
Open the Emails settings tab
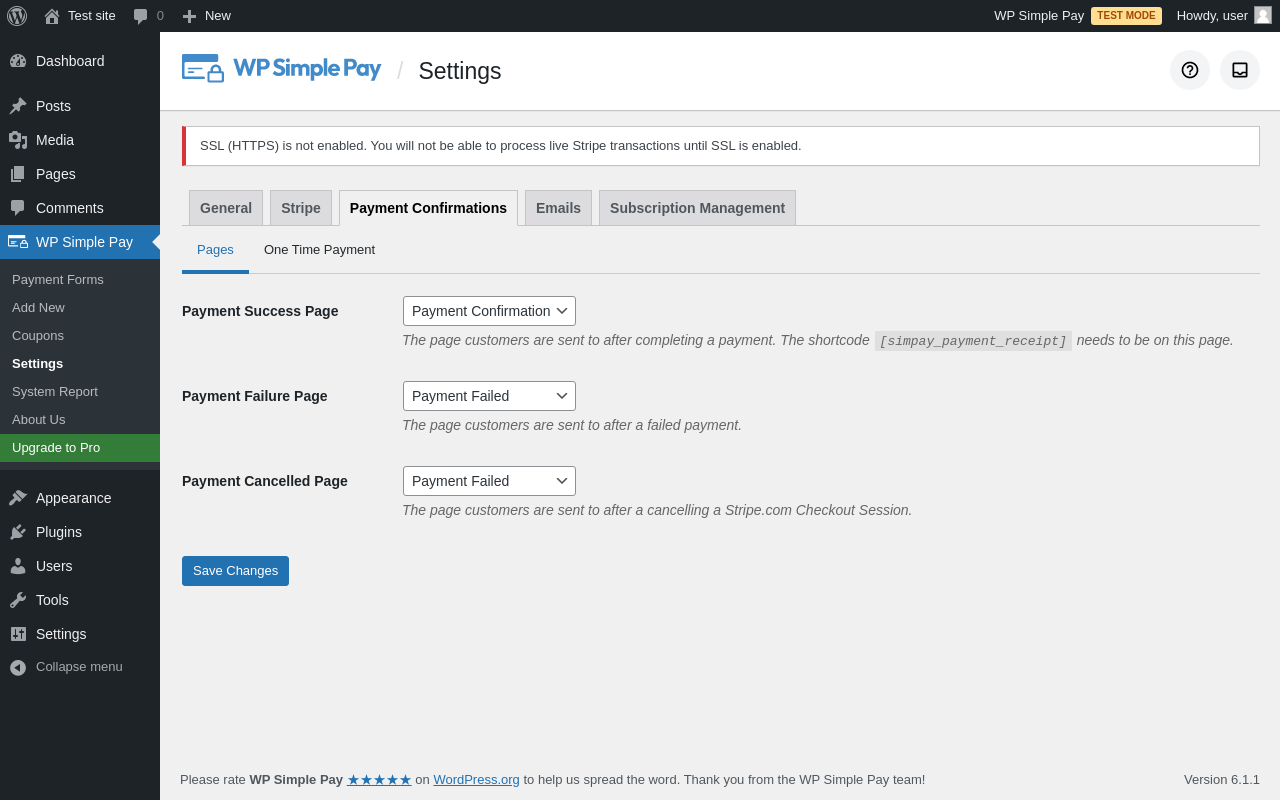pos(558,208)
